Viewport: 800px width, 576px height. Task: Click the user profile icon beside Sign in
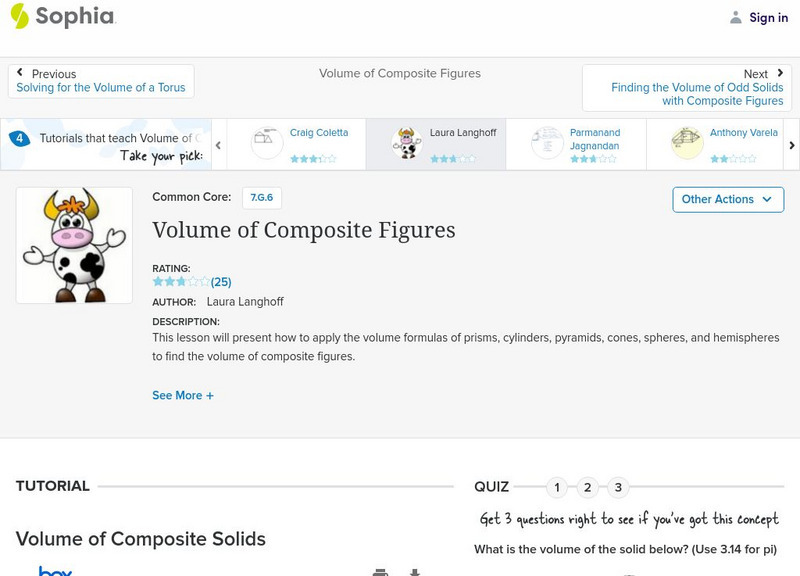tap(736, 17)
